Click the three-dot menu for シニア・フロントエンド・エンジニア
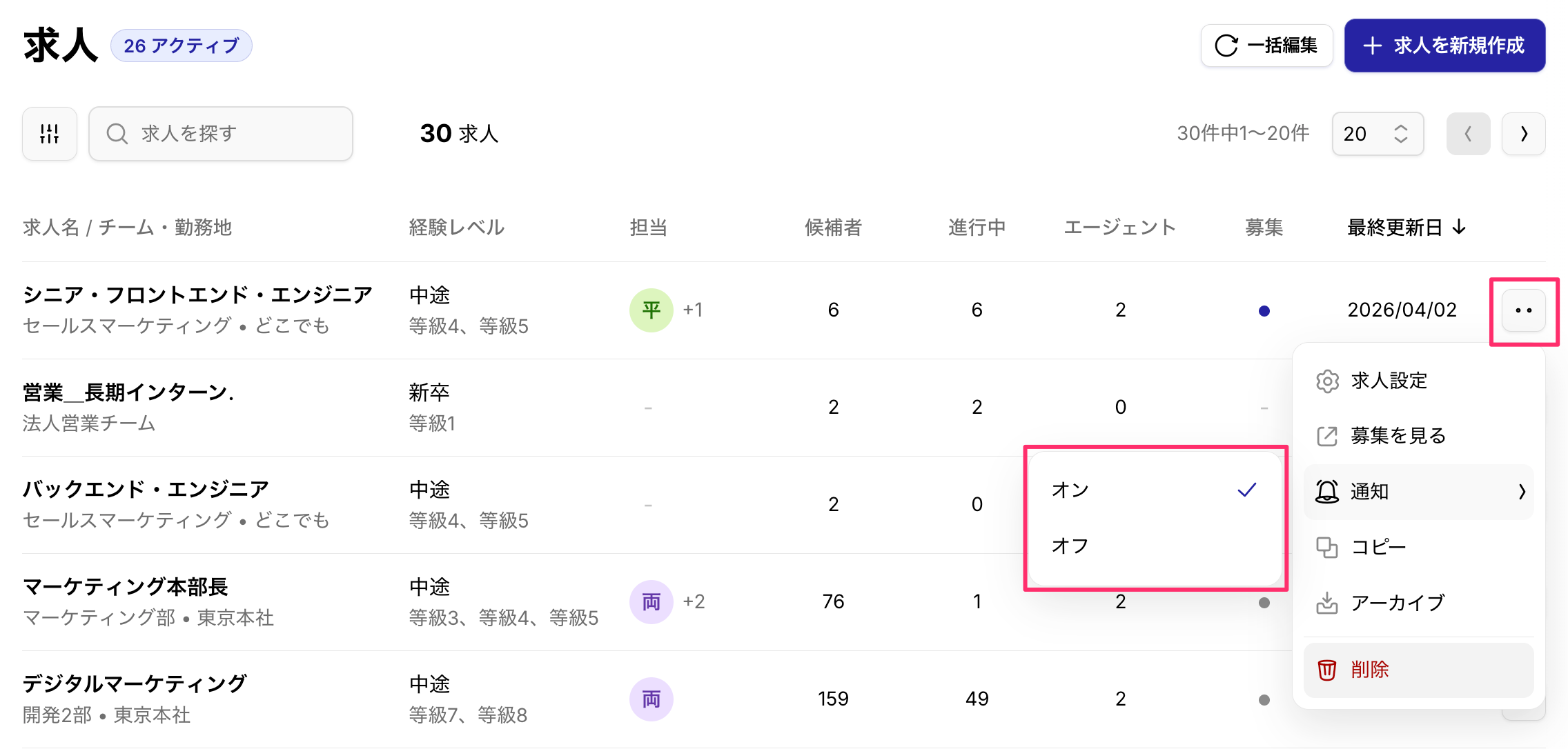Image resolution: width=1568 pixels, height=749 pixels. point(1523,310)
